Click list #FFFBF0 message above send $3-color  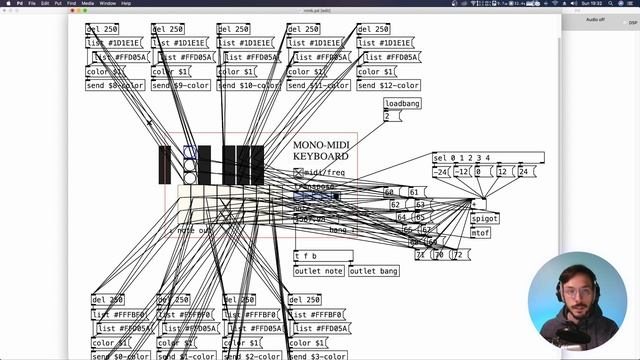tap(317, 315)
